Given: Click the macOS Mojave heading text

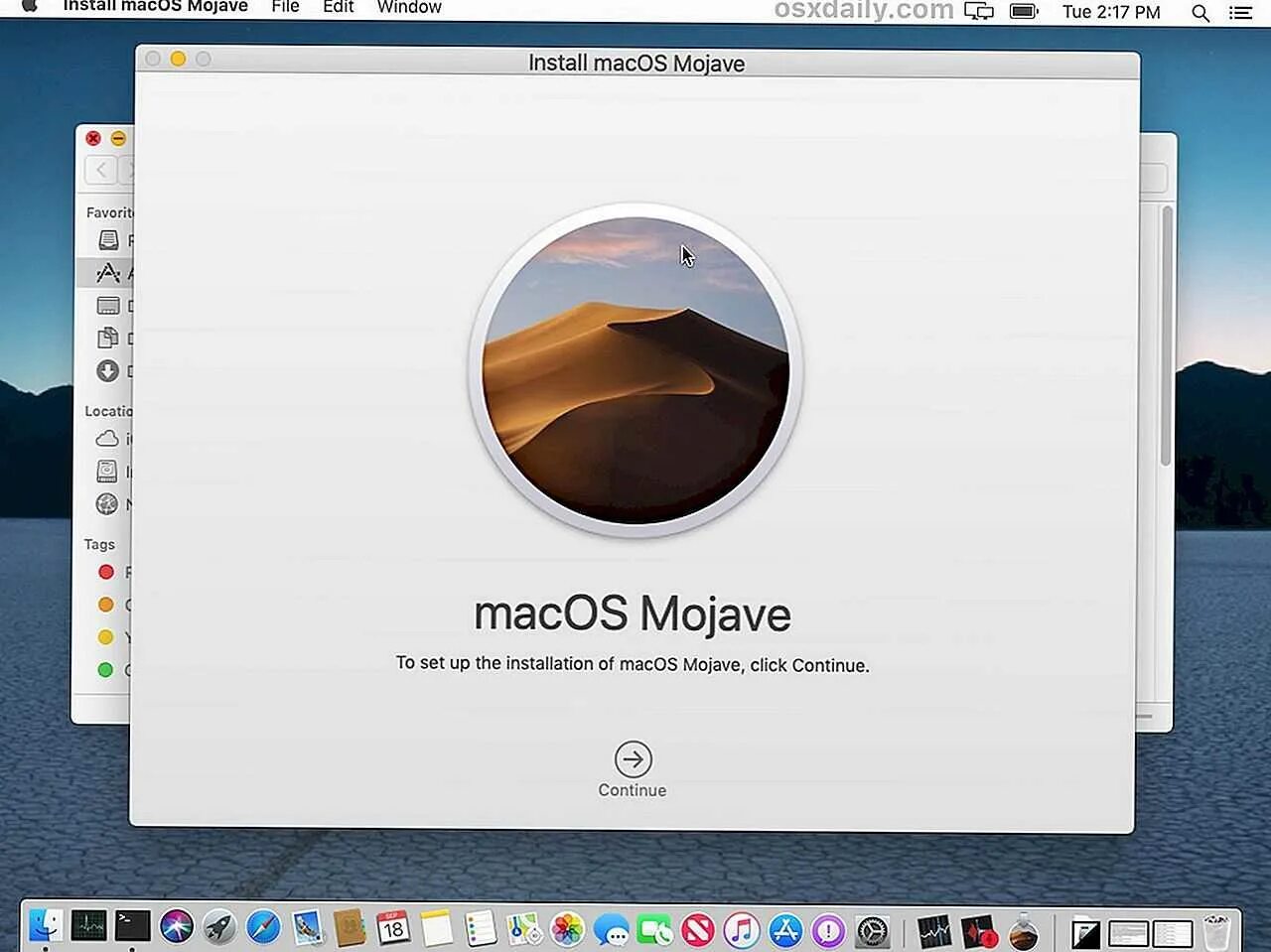Looking at the screenshot, I should [x=633, y=613].
